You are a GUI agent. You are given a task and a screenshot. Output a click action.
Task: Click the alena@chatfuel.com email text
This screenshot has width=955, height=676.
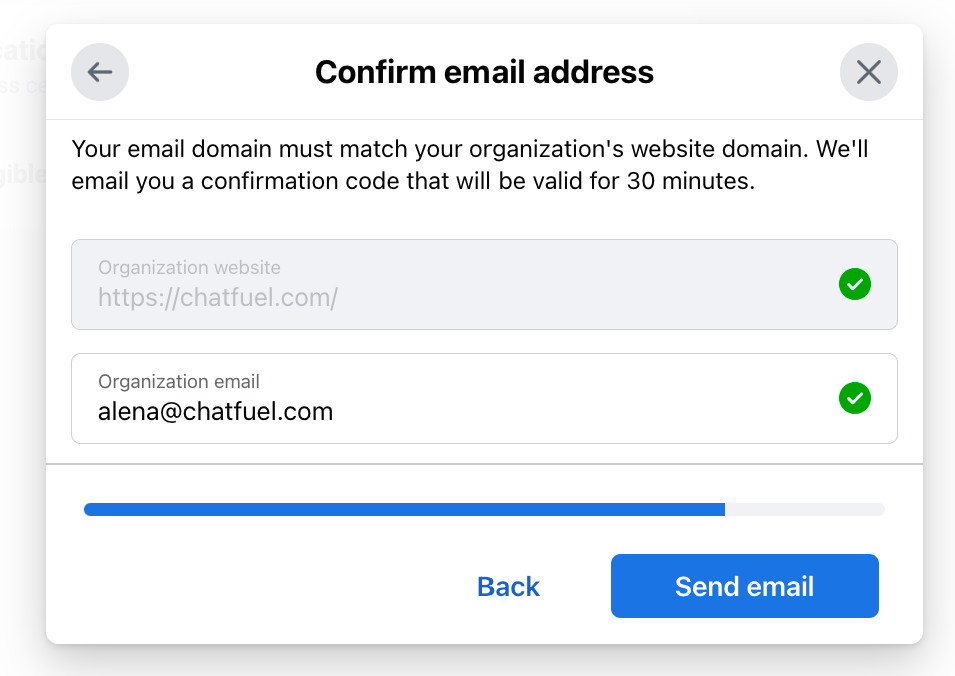[x=216, y=412]
